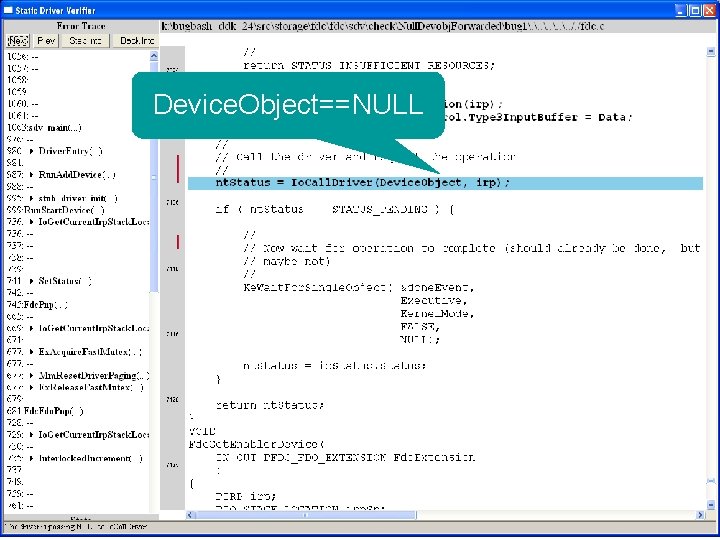This screenshot has width=720, height=540.
Task: Click the 'if ( ntStatus STATUS_PENDING )' line
Action: [335, 209]
